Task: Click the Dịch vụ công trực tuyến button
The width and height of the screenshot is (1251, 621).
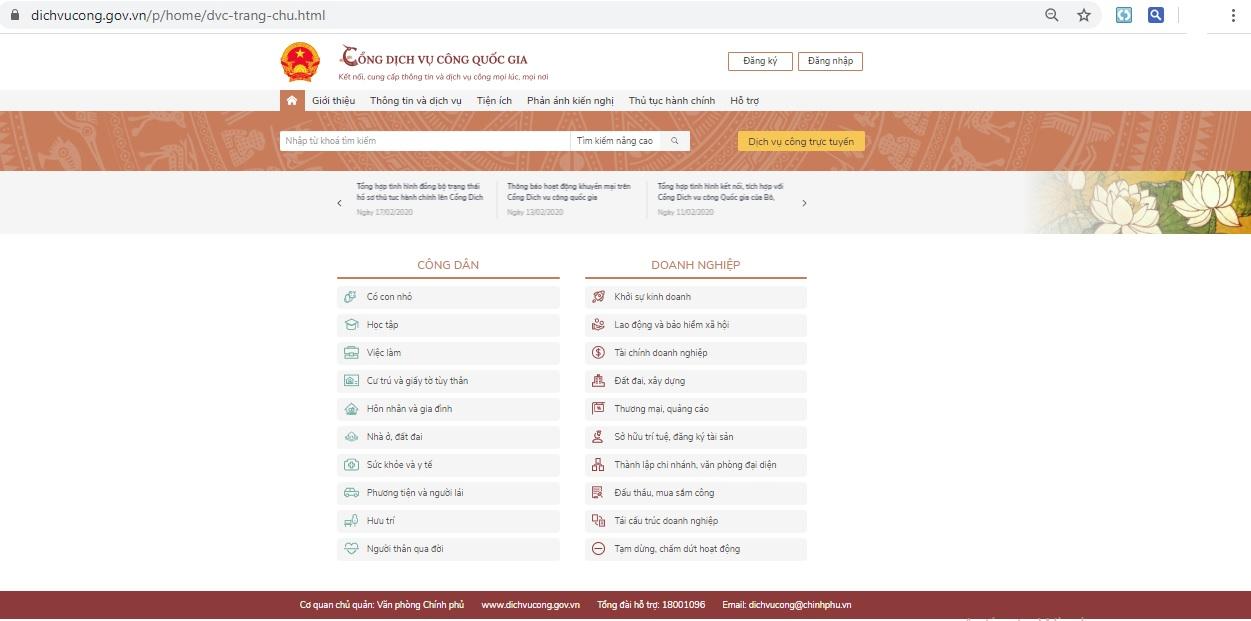Action: tap(800, 142)
